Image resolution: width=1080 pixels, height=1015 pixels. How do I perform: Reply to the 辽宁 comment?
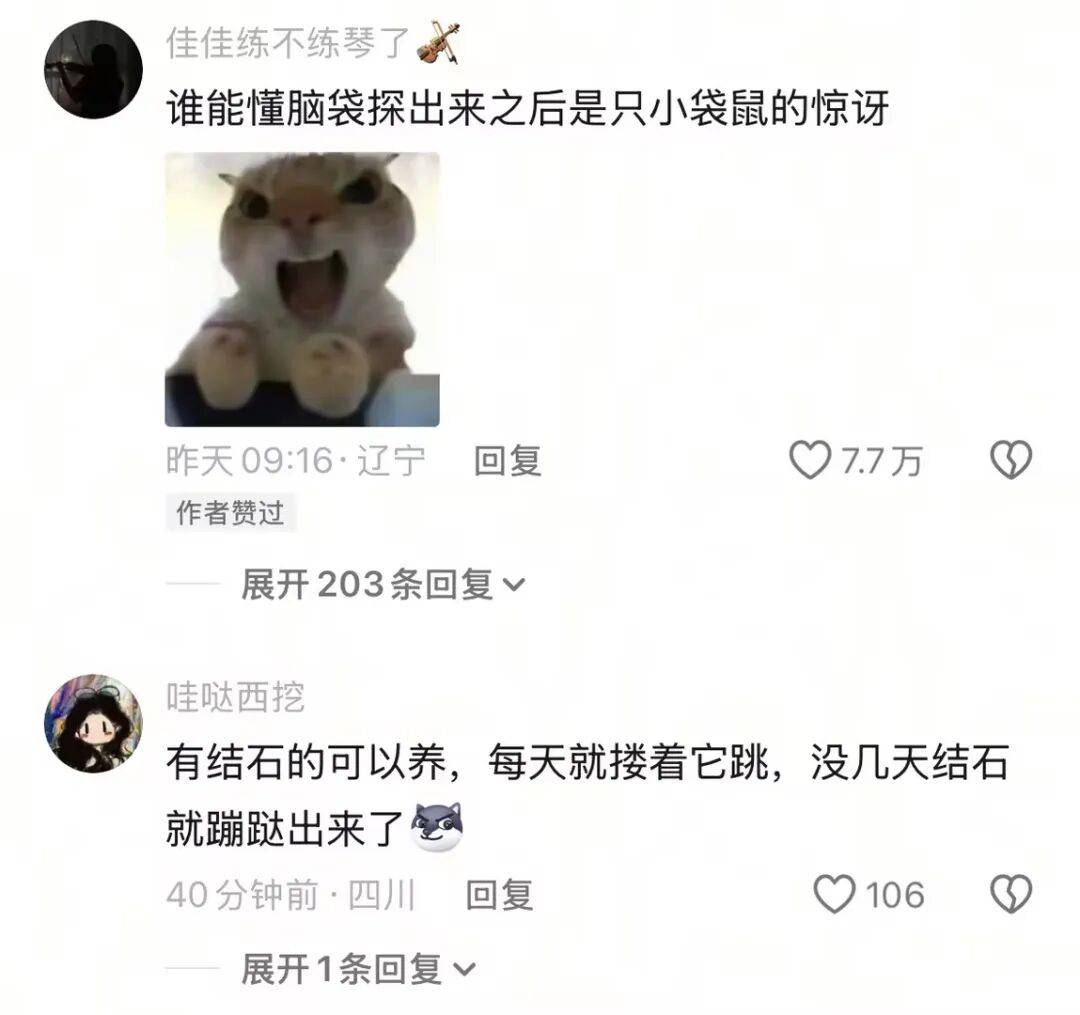point(508,460)
